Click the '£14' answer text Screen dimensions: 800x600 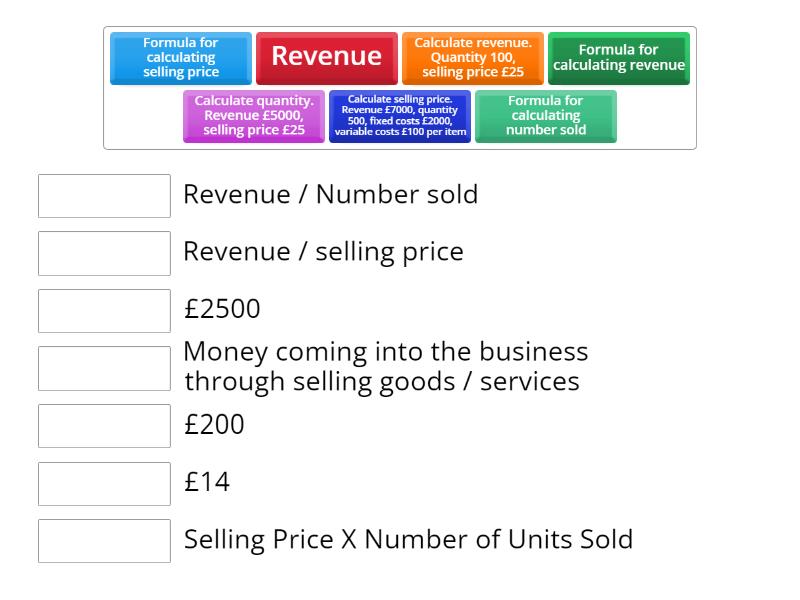pos(207,482)
